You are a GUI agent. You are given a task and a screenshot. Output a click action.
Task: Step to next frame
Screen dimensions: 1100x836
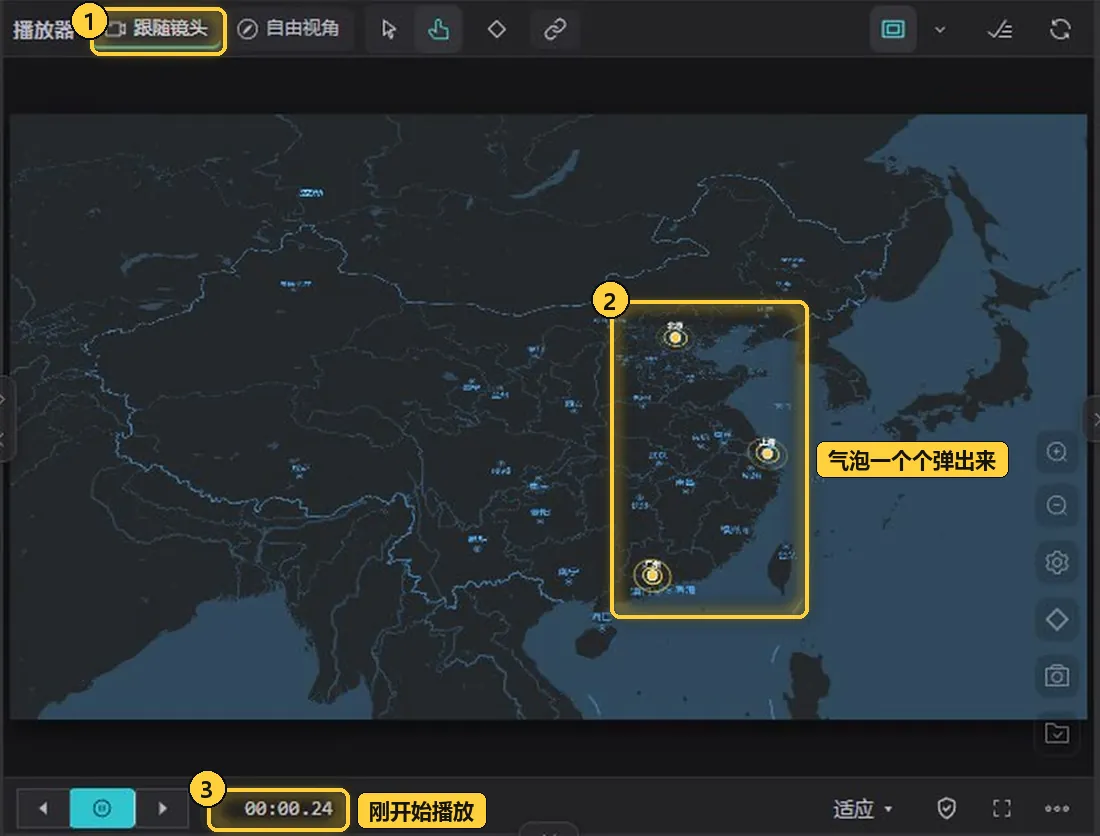click(x=162, y=808)
